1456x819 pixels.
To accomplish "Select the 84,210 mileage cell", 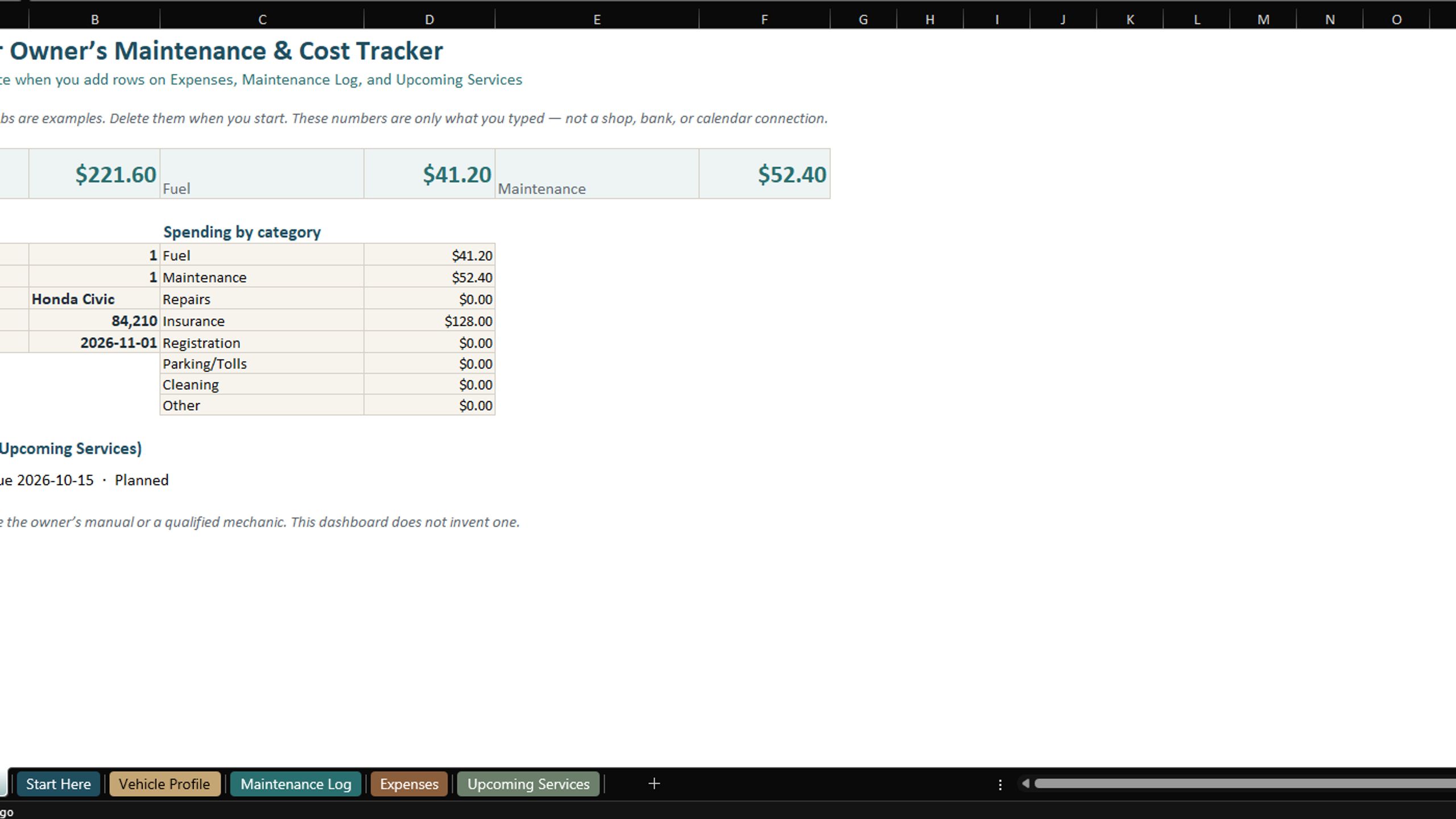I will tap(94, 321).
